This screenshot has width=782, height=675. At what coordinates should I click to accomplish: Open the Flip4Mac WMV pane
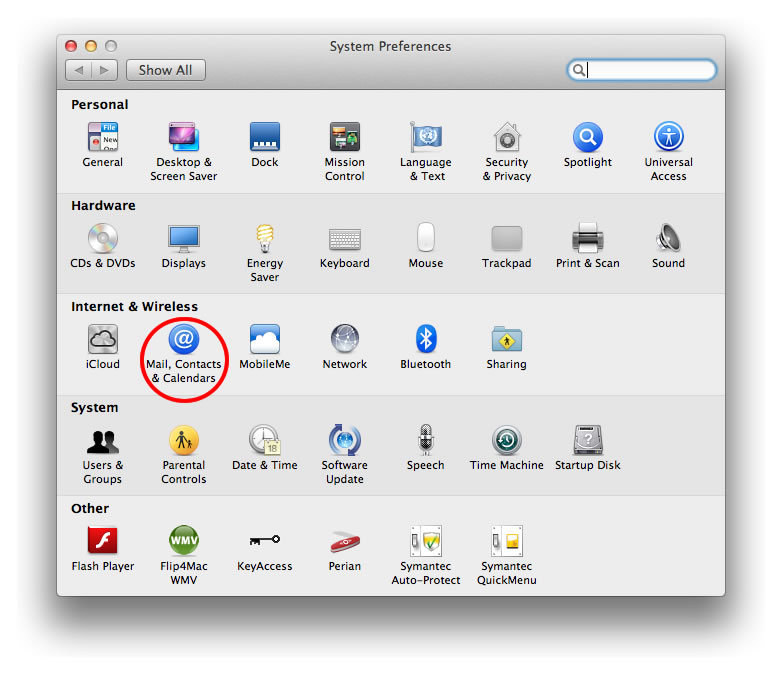pos(183,542)
